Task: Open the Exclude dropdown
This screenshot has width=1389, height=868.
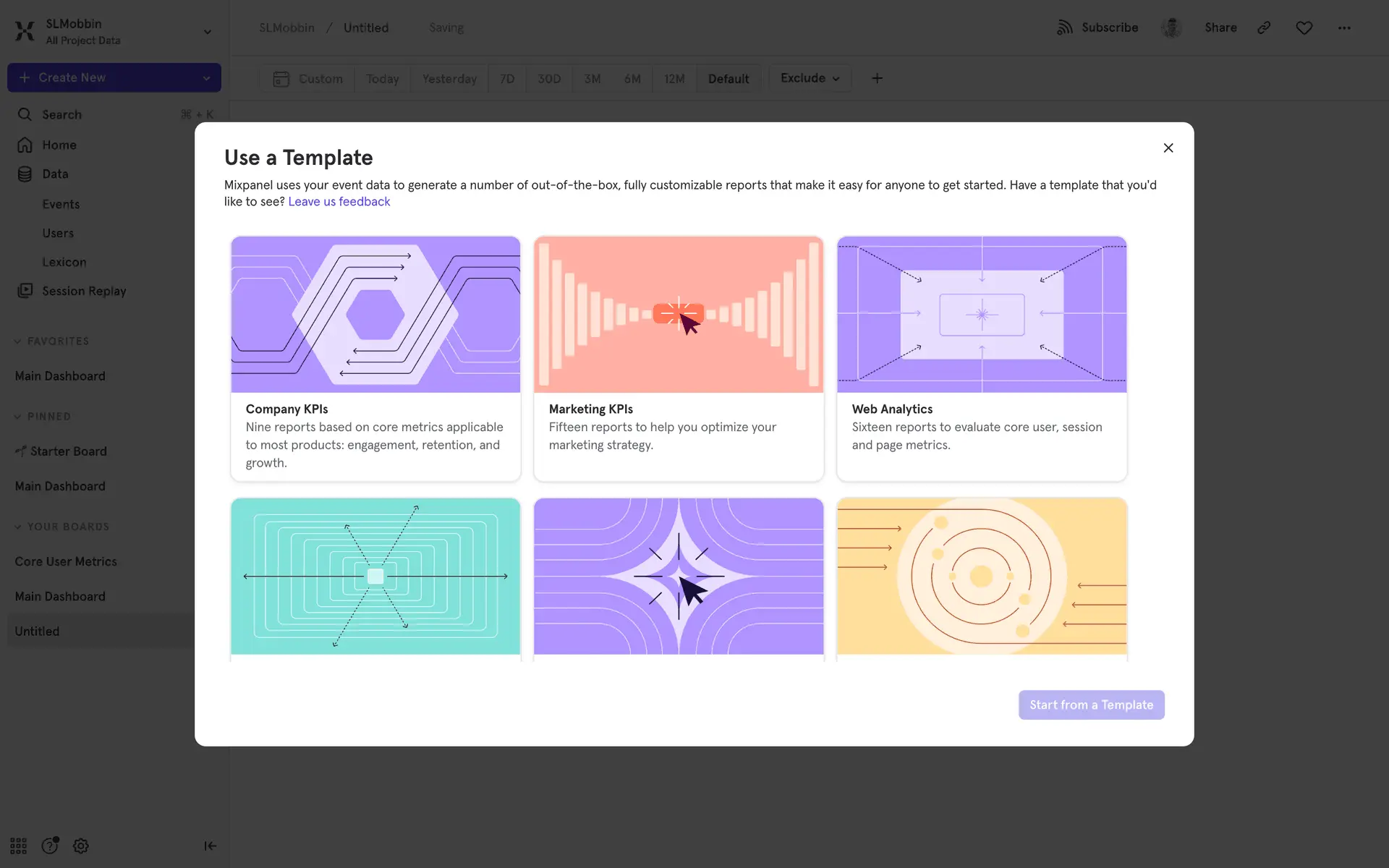Action: point(810,78)
